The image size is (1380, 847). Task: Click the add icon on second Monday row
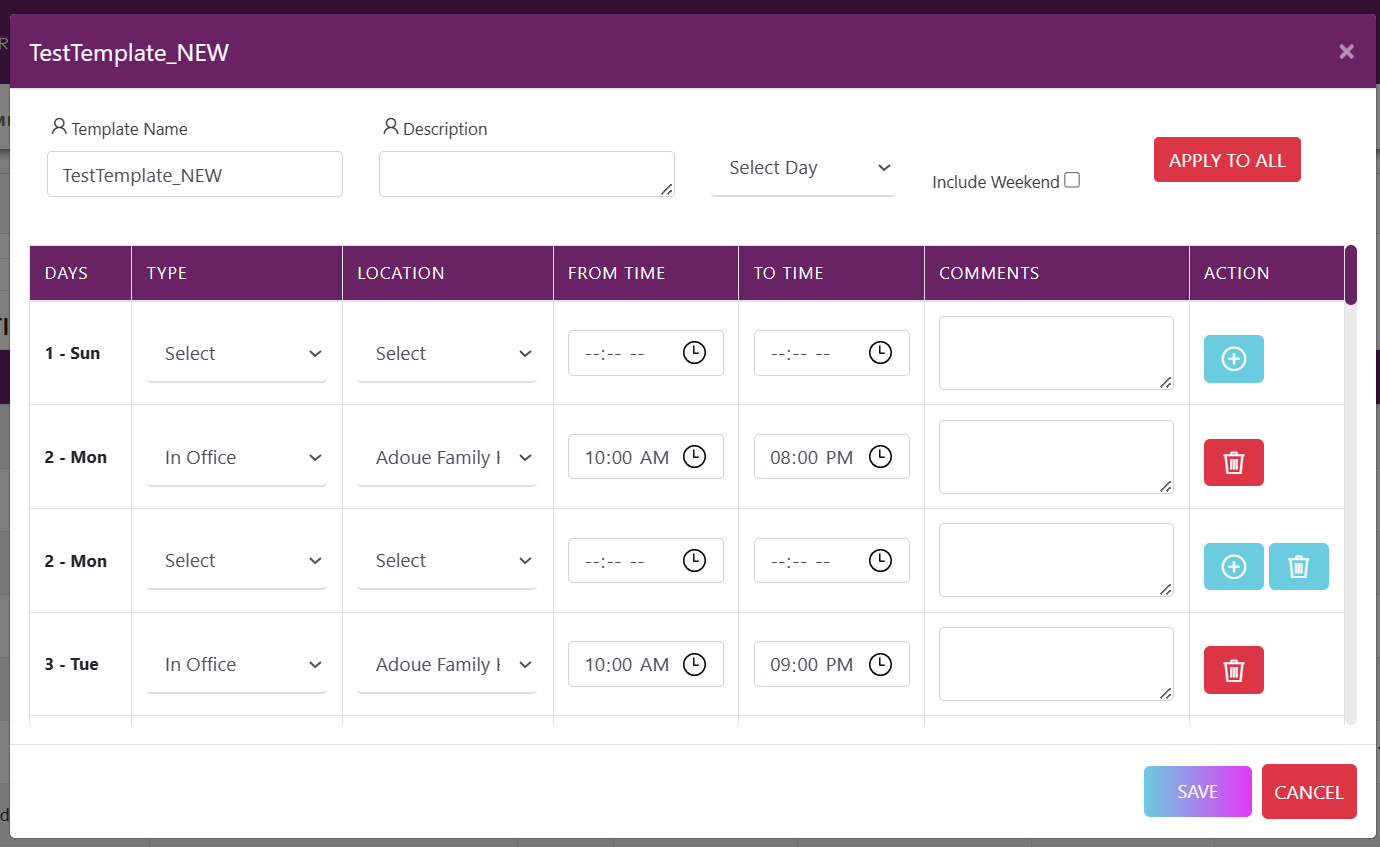click(x=1233, y=567)
